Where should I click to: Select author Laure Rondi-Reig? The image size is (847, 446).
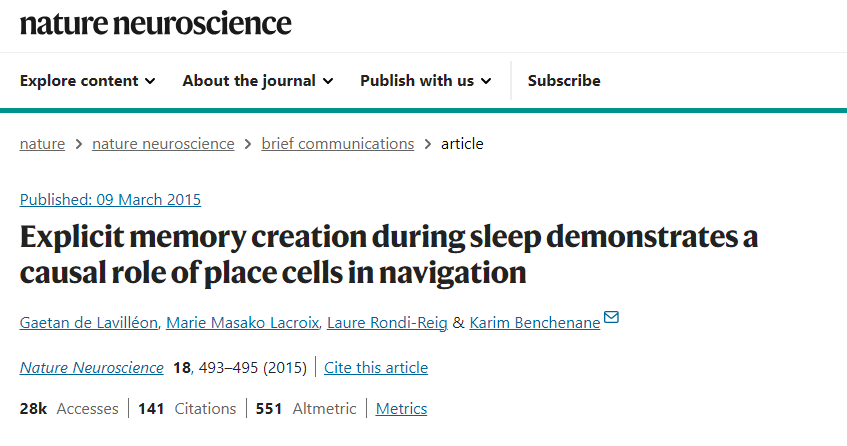[383, 323]
